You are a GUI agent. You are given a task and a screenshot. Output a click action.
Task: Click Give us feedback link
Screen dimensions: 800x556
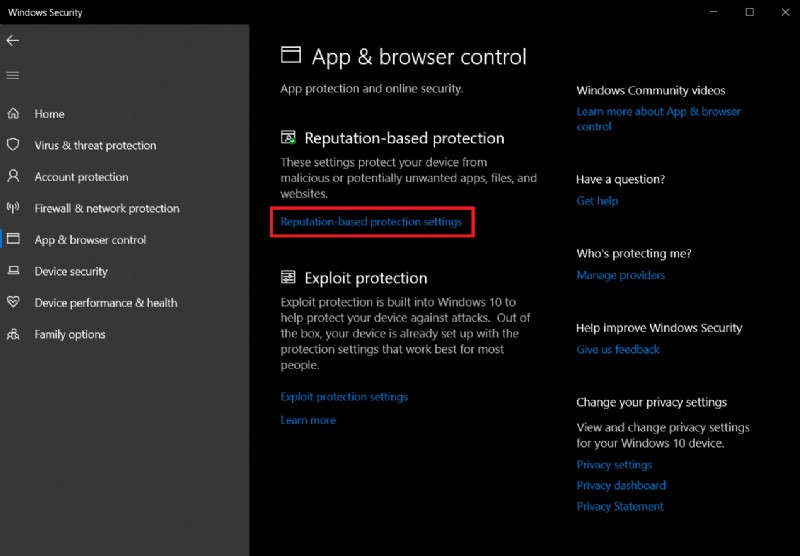pyautogui.click(x=618, y=349)
